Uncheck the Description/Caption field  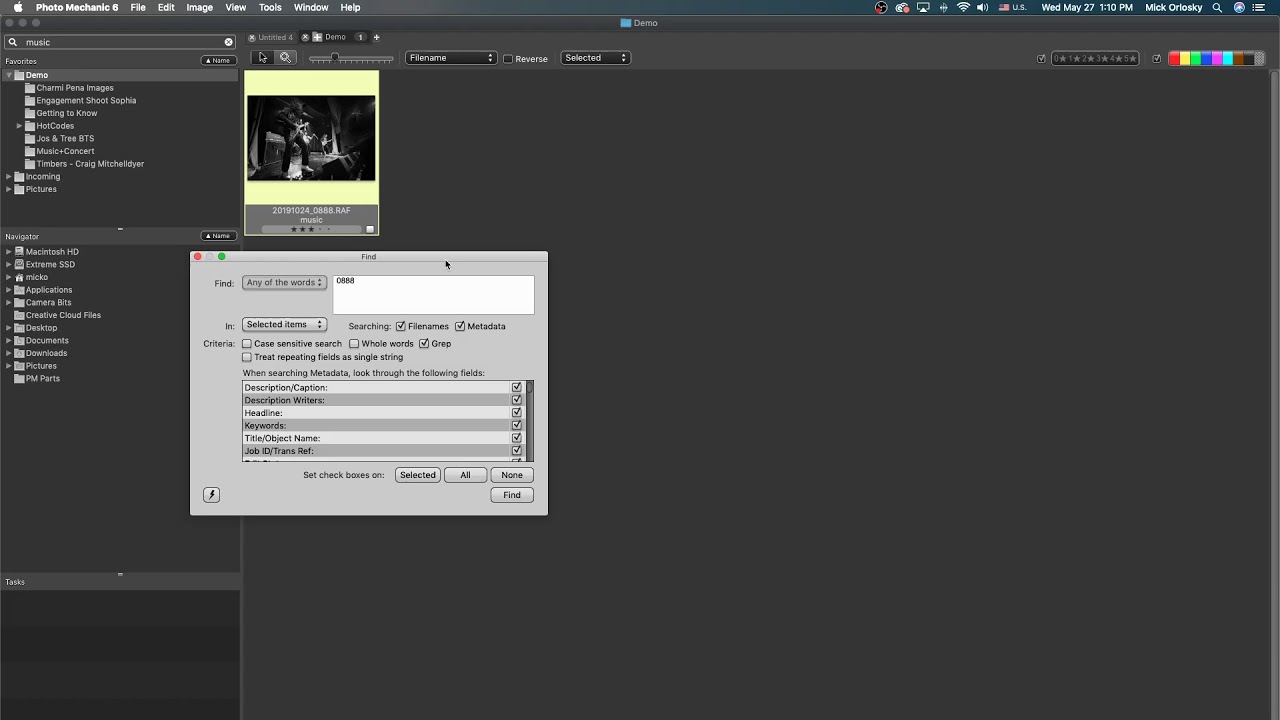pos(517,387)
